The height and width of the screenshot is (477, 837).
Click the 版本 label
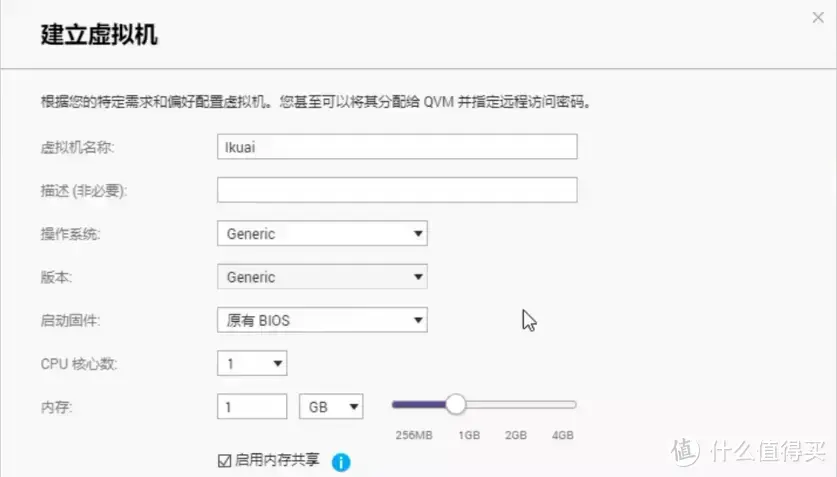[x=56, y=277]
